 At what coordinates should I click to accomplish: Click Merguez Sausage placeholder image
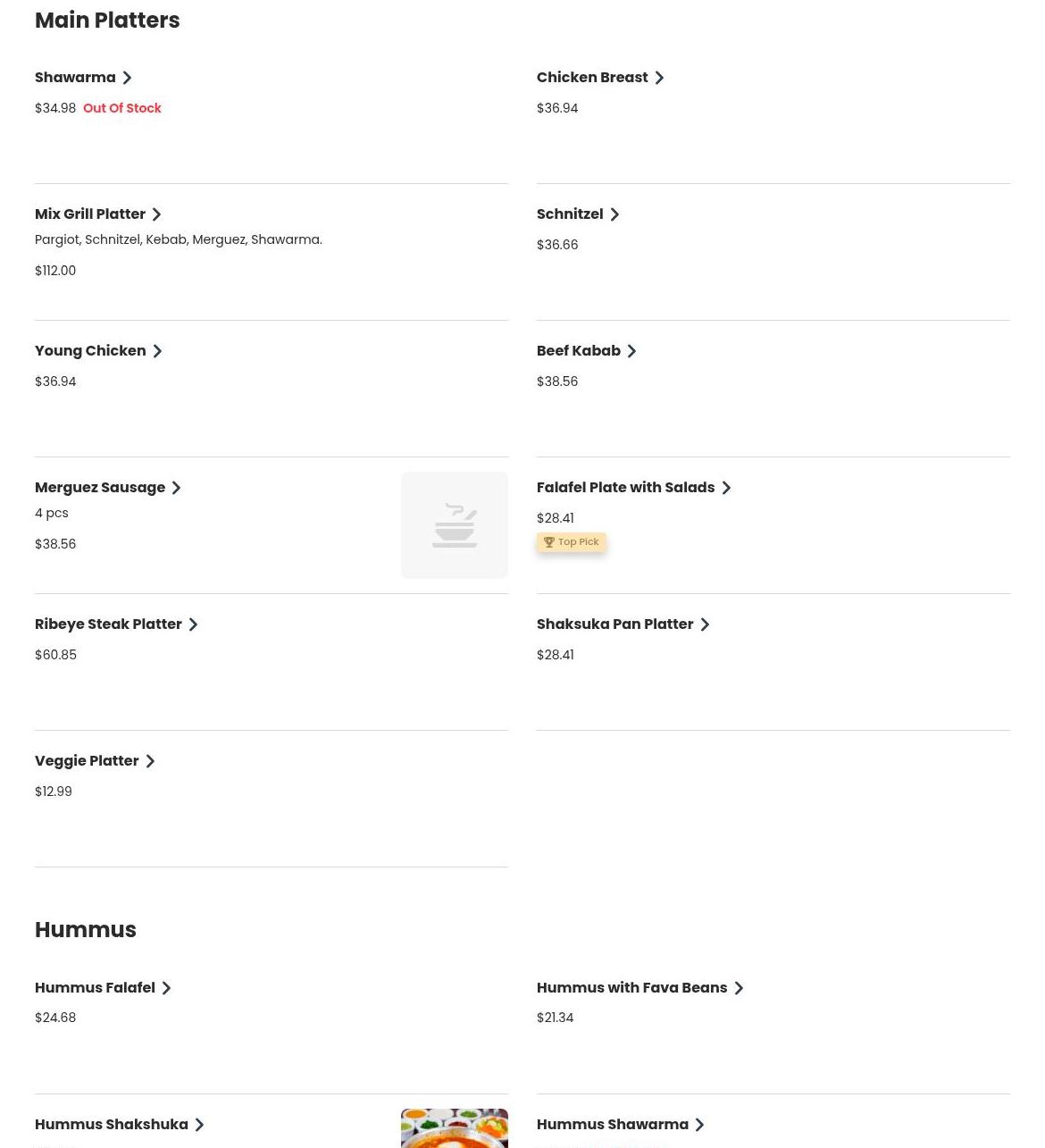pos(454,525)
